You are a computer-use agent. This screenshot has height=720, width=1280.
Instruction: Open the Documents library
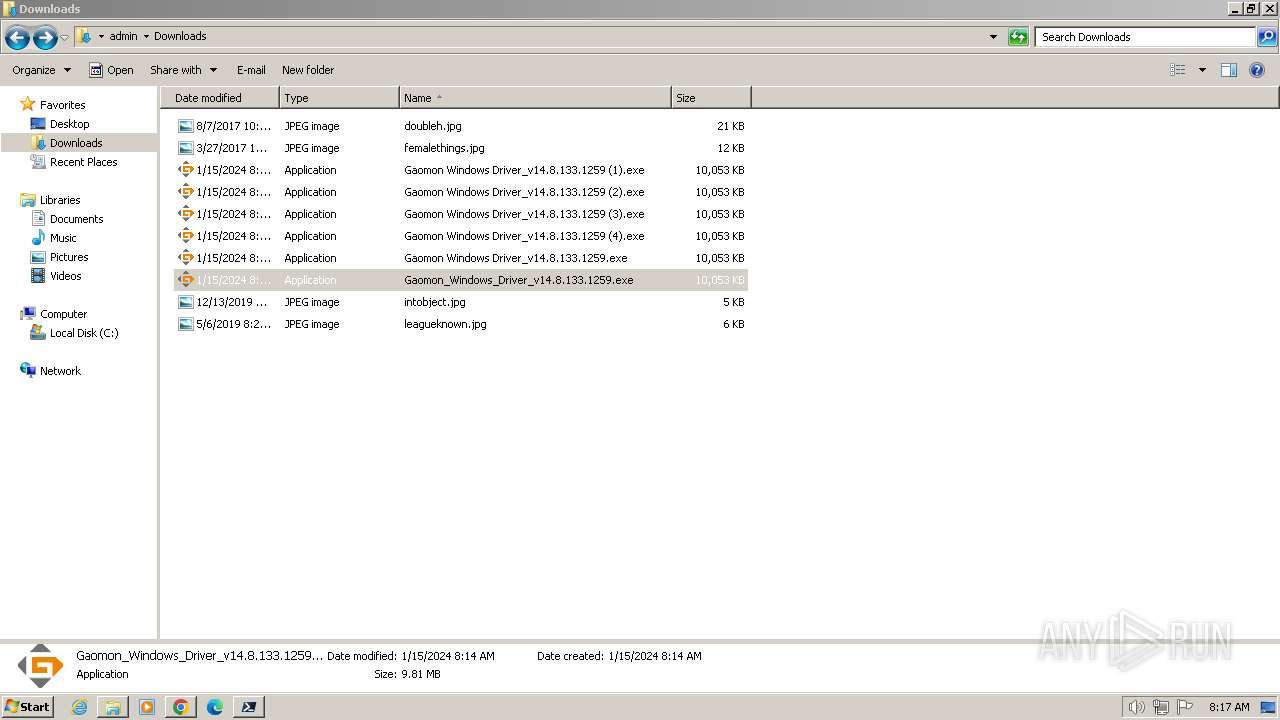point(76,219)
